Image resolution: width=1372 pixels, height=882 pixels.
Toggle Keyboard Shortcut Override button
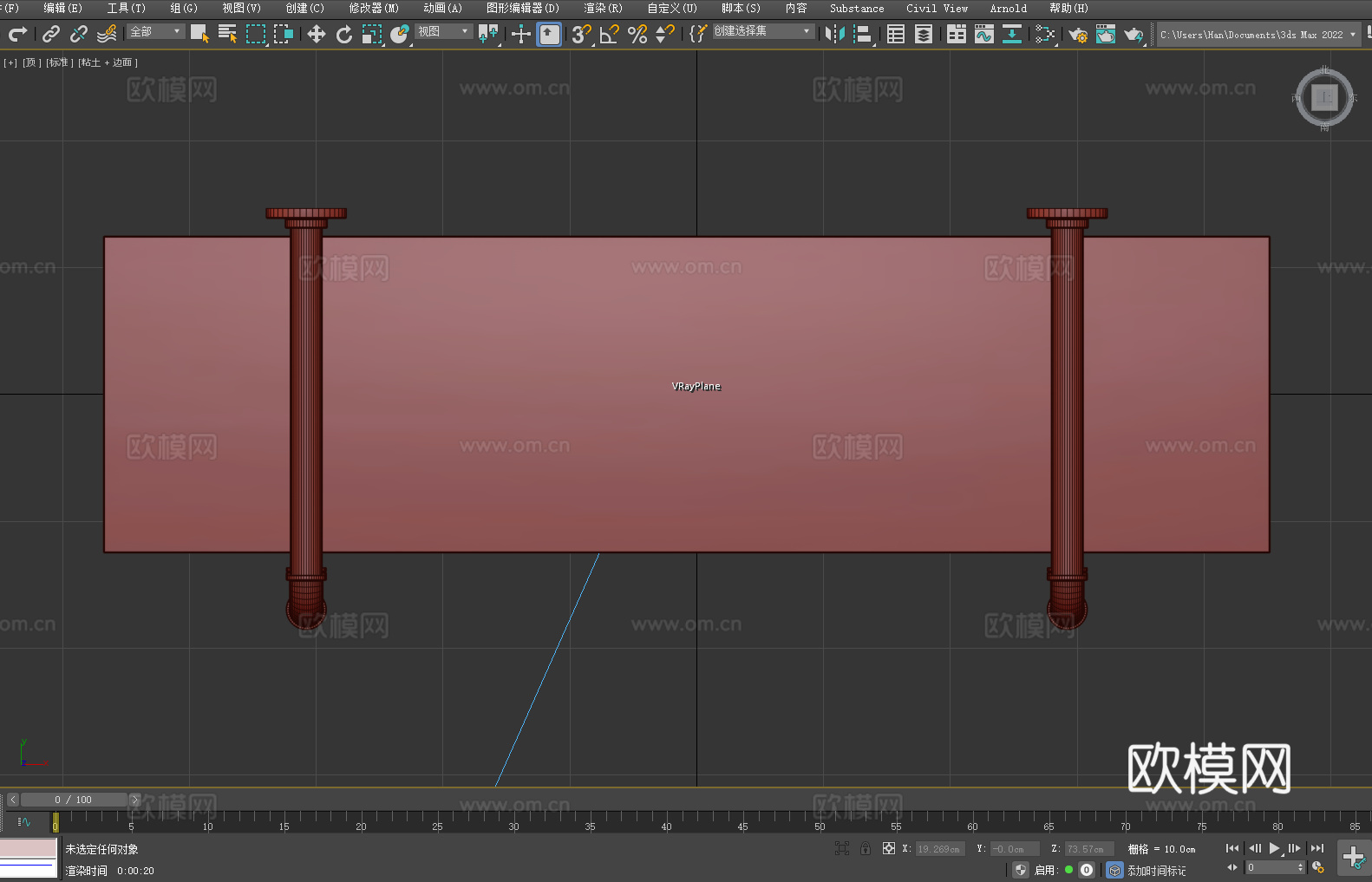point(549,34)
